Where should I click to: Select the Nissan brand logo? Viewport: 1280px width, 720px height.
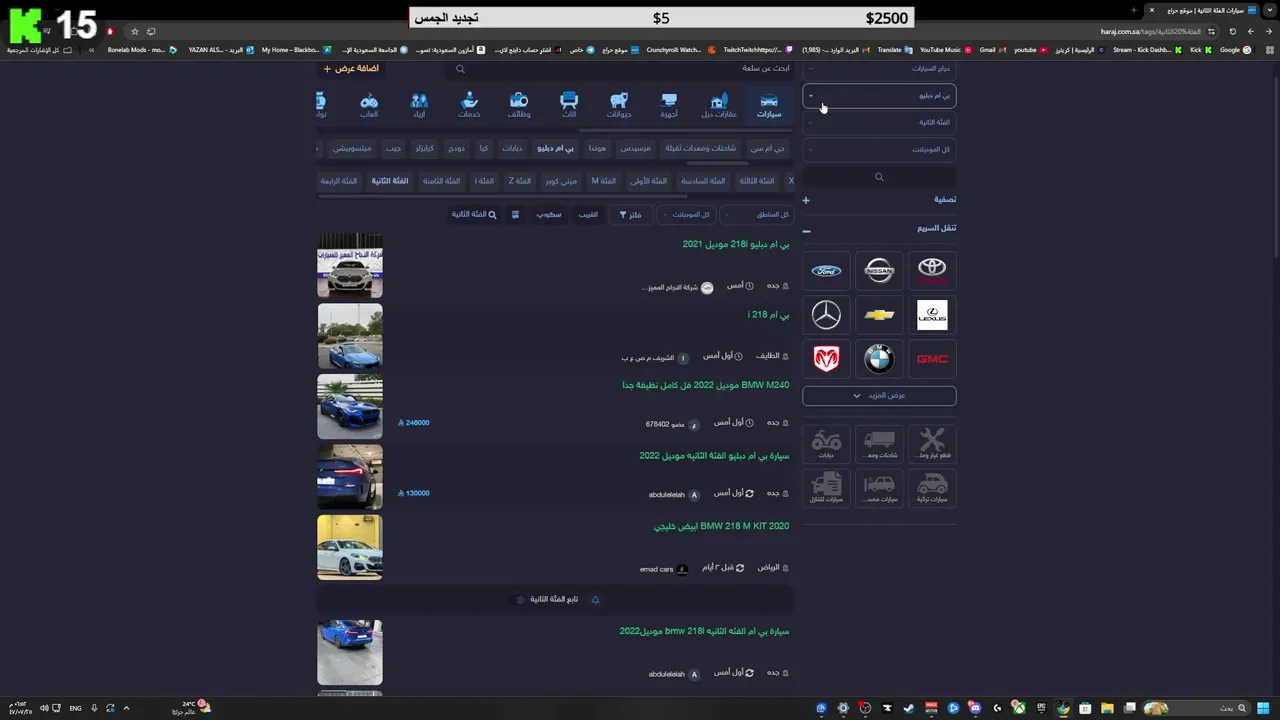pos(879,270)
